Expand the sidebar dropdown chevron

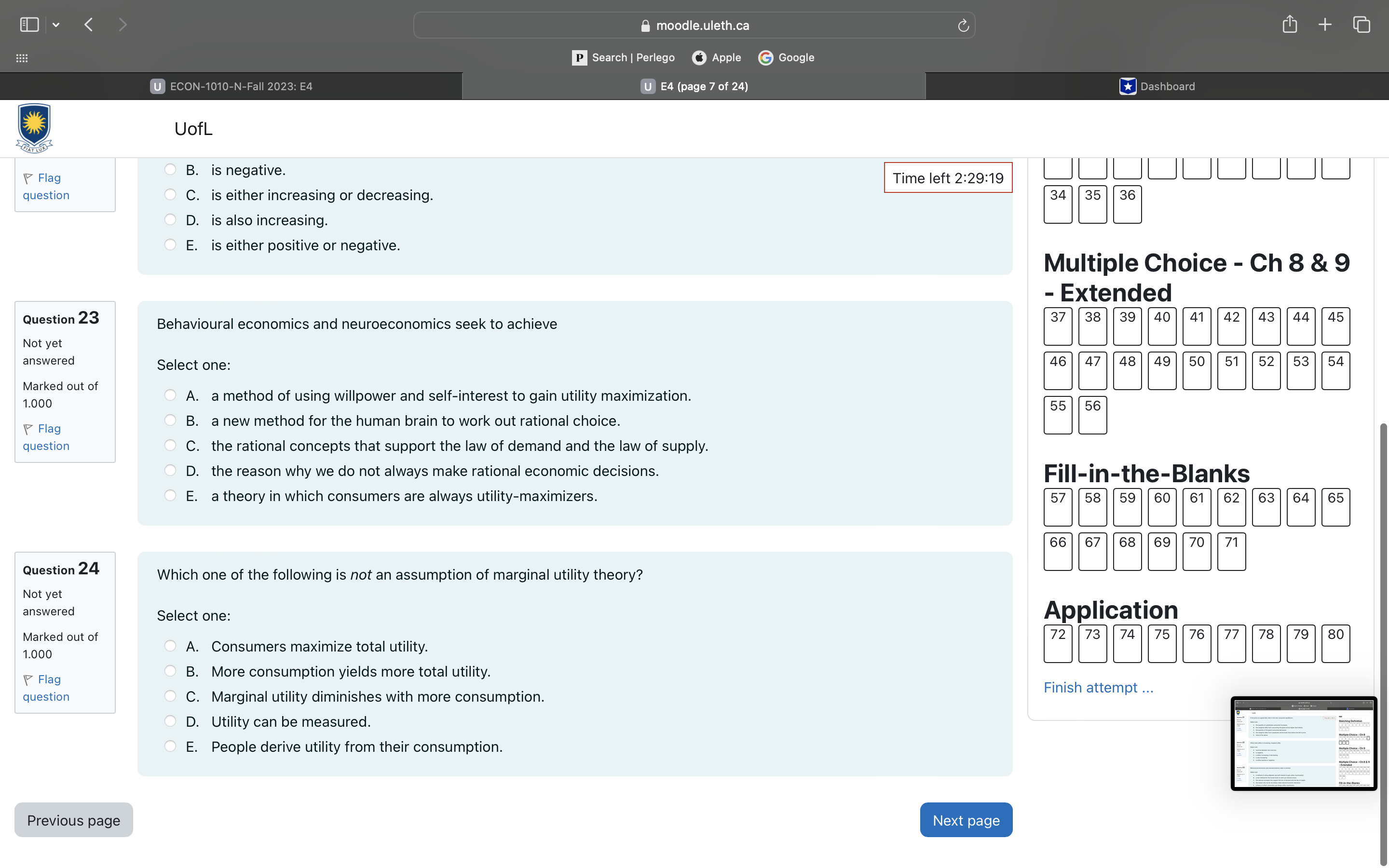(x=55, y=25)
